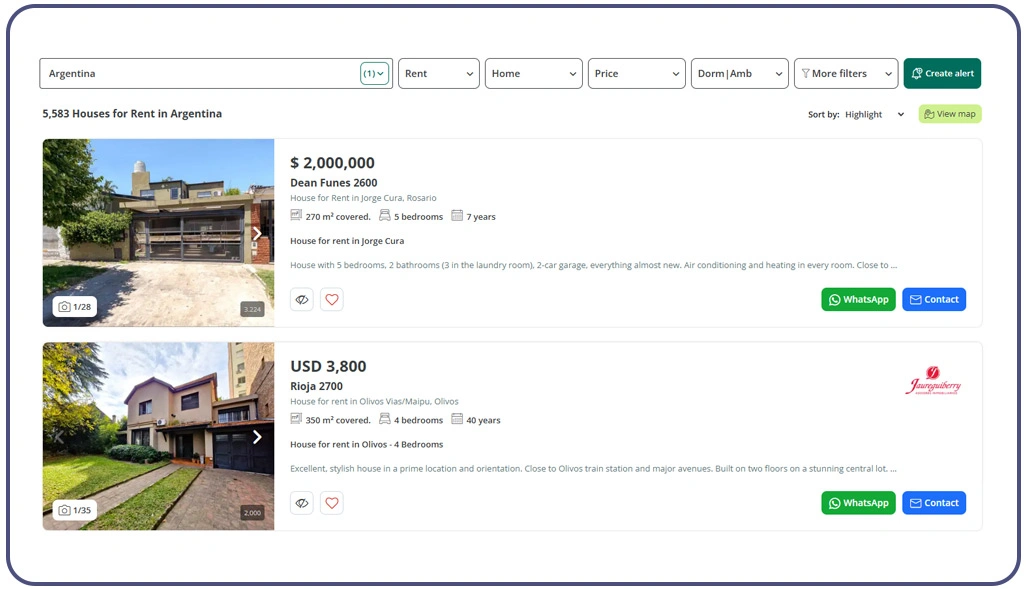Open the Dorm|Amb dropdown

coord(739,73)
